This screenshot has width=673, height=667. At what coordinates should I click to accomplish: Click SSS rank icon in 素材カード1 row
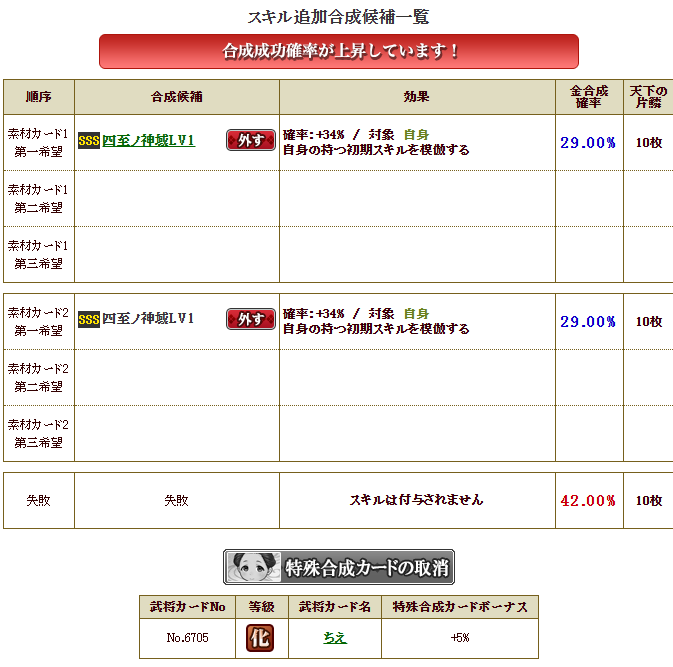tap(89, 140)
